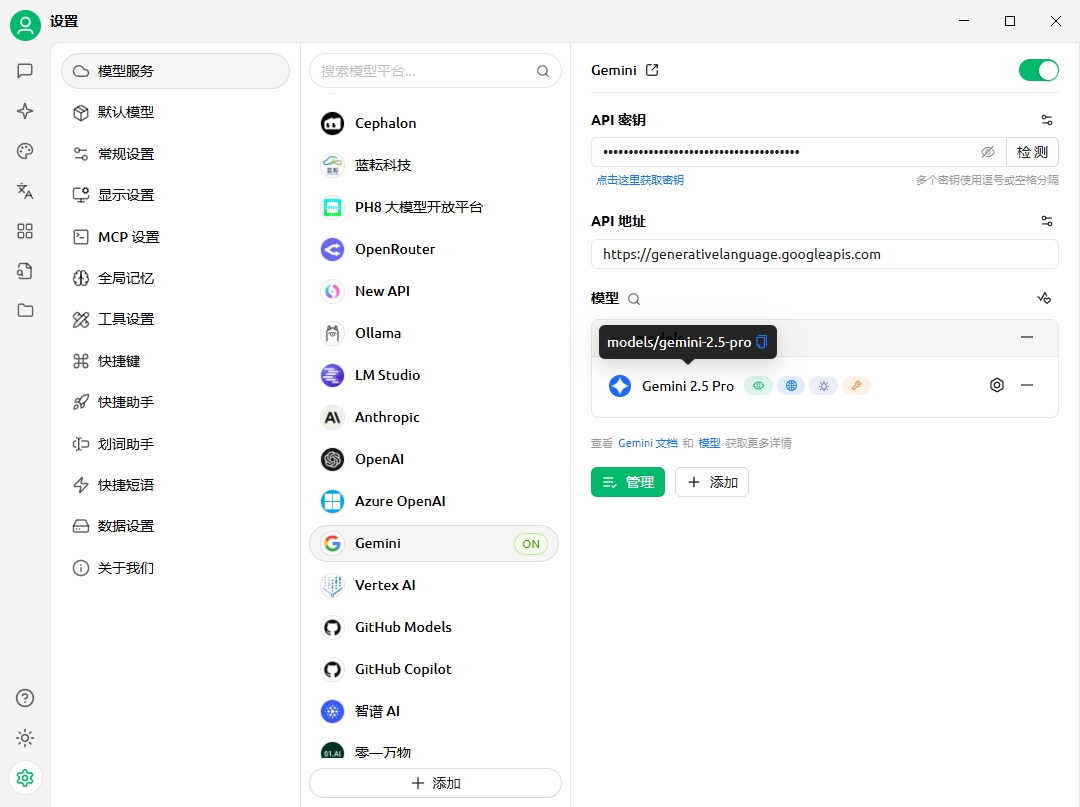Screen dimensions: 1080x807
Task: Select the OpenRouter provider
Action: (x=434, y=249)
